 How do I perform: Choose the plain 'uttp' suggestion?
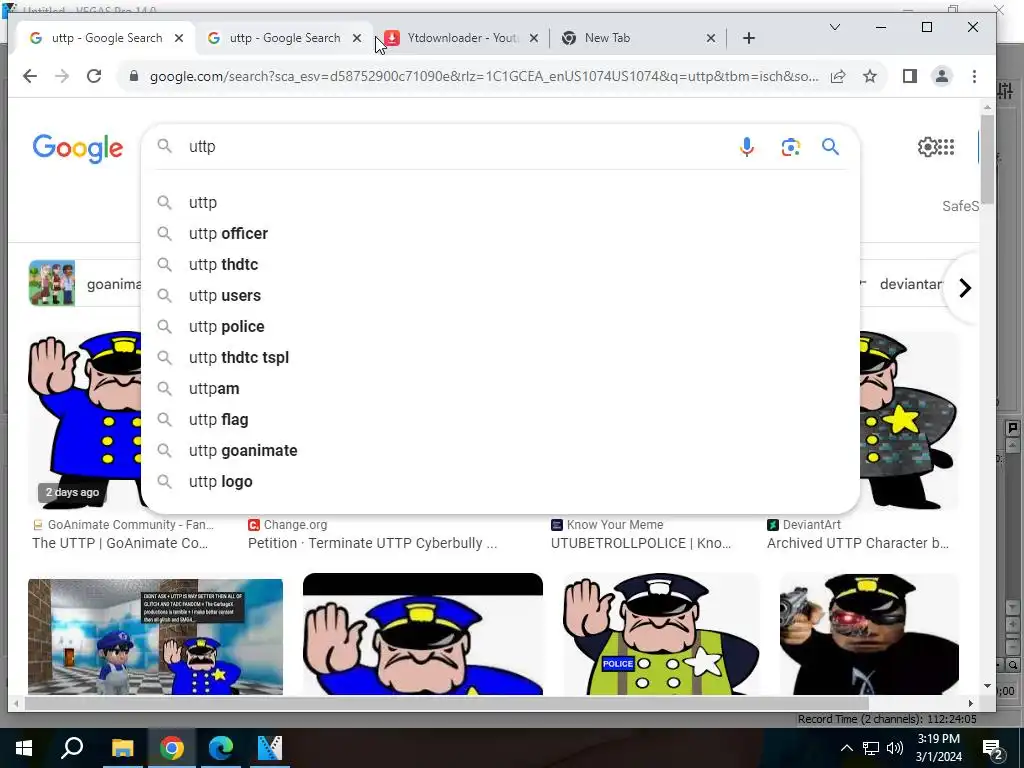(x=500, y=202)
